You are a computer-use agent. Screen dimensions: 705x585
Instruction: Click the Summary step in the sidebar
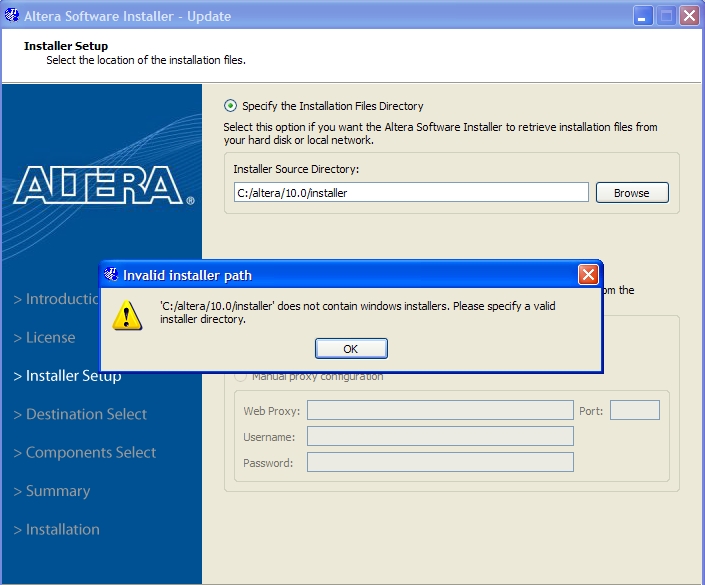pos(52,491)
